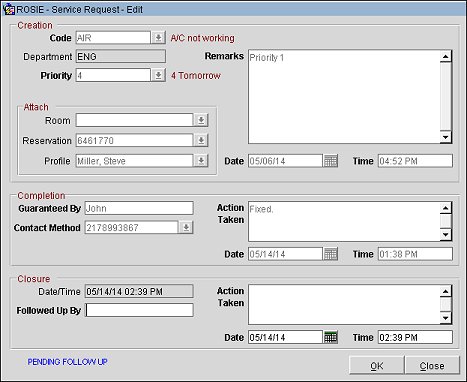Image resolution: width=467 pixels, height=382 pixels.
Task: Open the Completion date calendar picker
Action: click(x=330, y=254)
